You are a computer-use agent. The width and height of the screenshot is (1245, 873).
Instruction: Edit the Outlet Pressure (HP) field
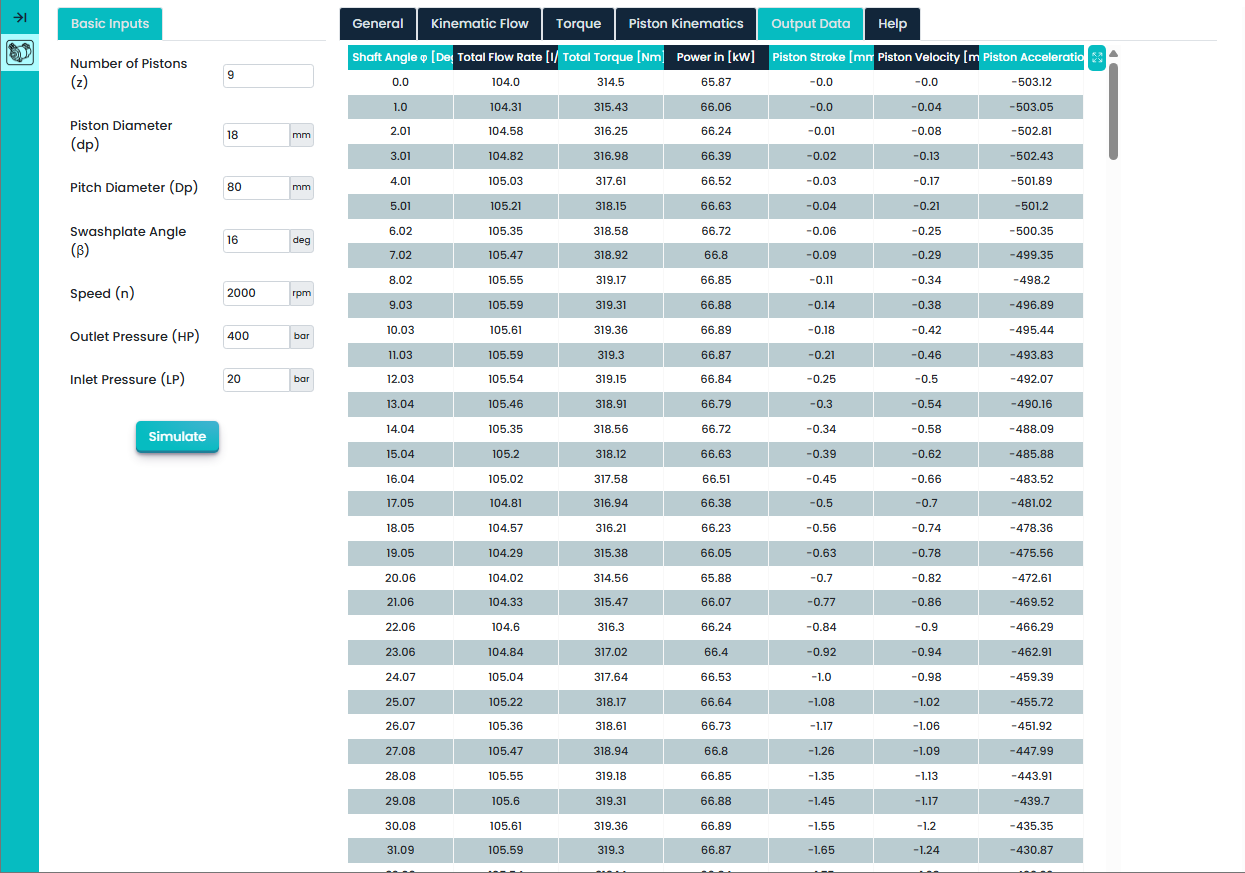[256, 337]
